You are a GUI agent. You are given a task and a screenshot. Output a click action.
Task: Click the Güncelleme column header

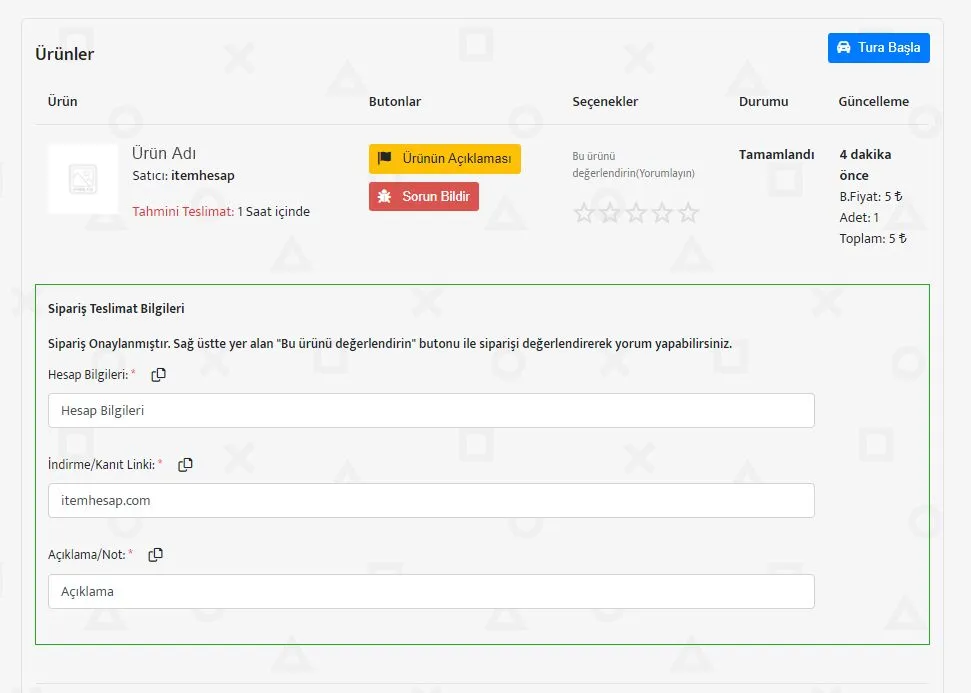pyautogui.click(x=873, y=102)
